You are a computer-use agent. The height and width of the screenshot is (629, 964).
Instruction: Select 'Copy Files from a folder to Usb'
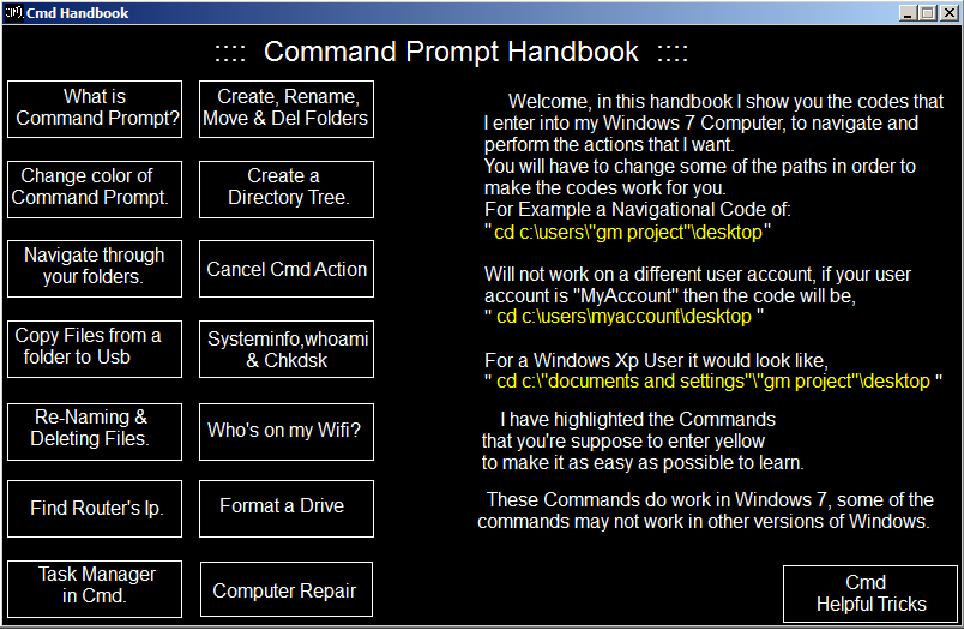coord(95,349)
